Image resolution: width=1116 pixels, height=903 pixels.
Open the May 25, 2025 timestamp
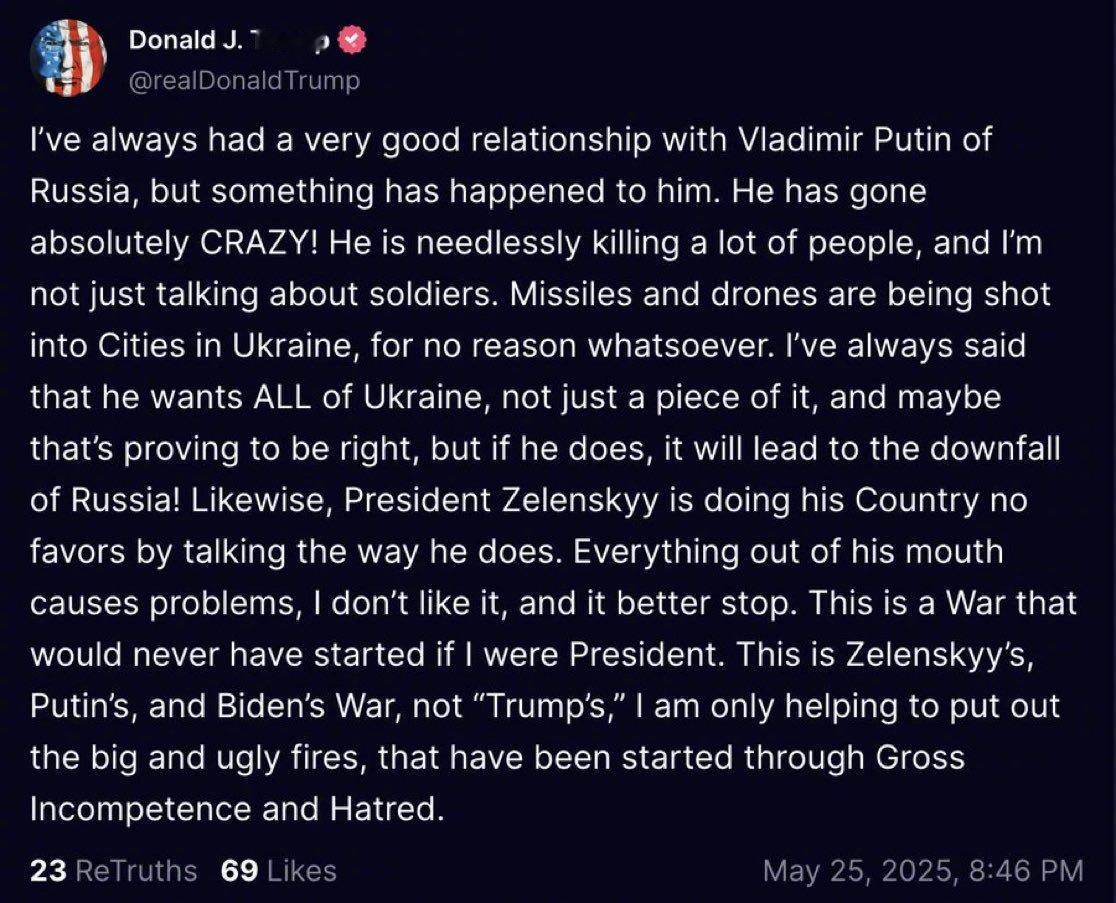[923, 871]
